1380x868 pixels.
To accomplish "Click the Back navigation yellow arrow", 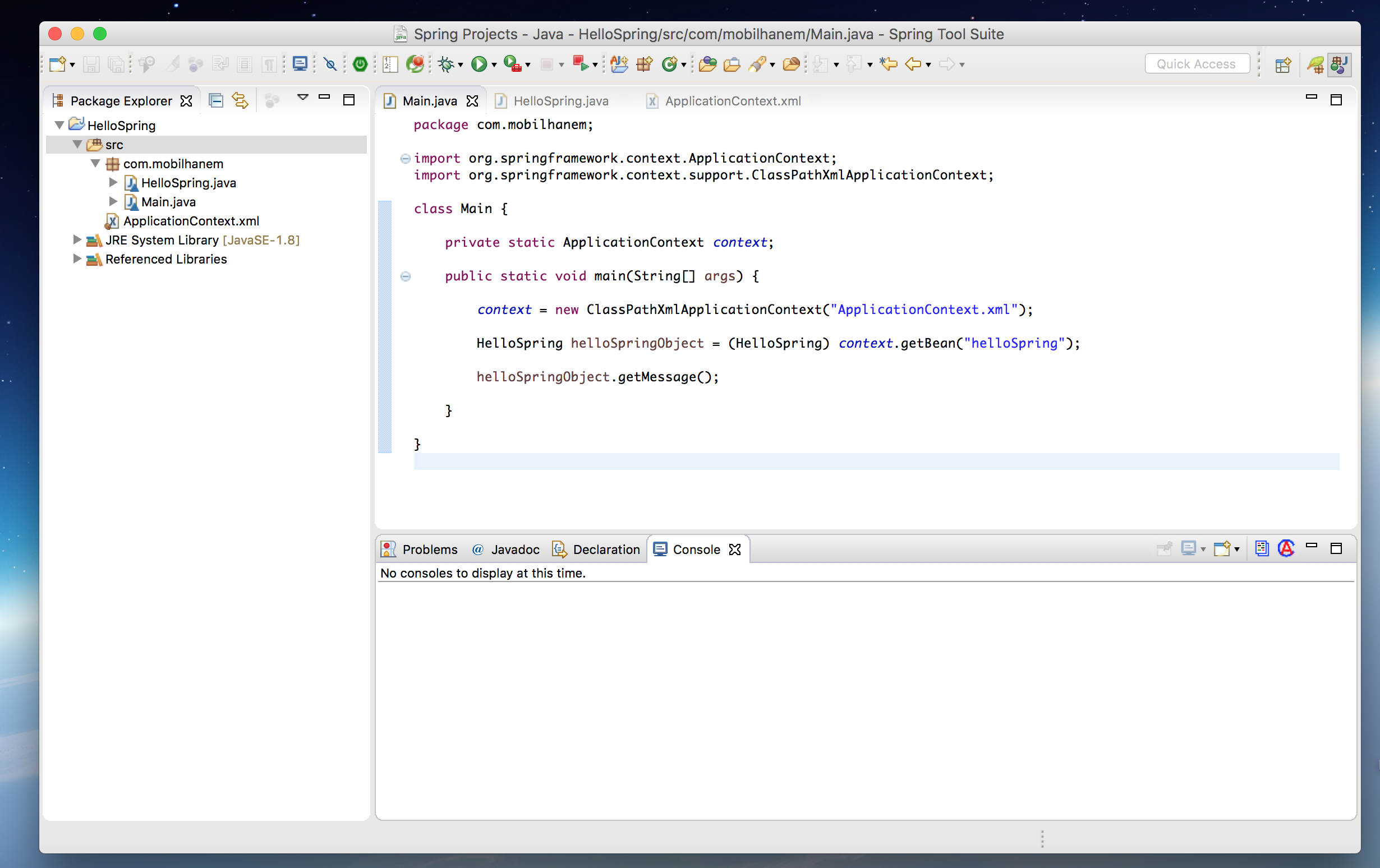I will click(x=913, y=63).
